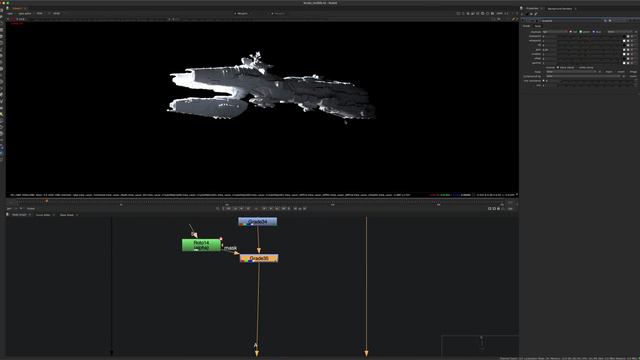Image resolution: width=640 pixels, height=360 pixels.
Task: Switch to the Node tab in properties
Action: (x=538, y=26)
